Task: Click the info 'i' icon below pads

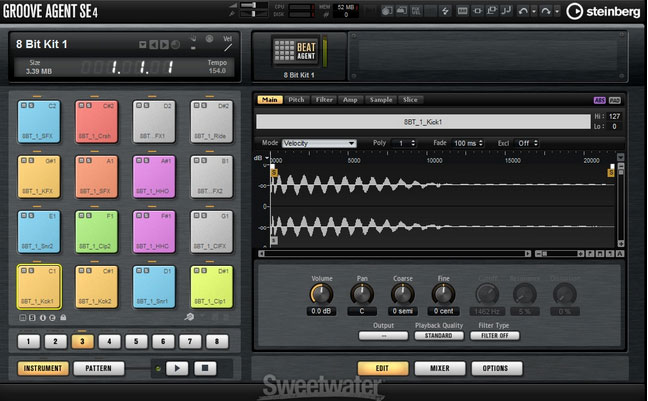Action: (x=43, y=318)
